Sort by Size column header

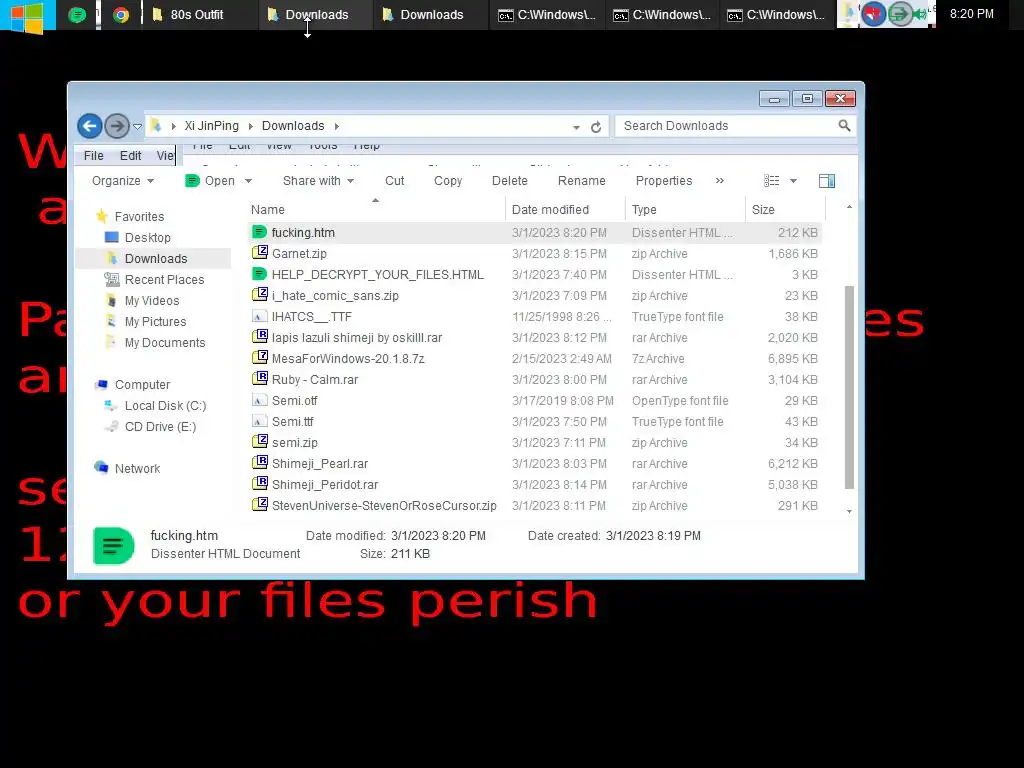tap(785, 210)
